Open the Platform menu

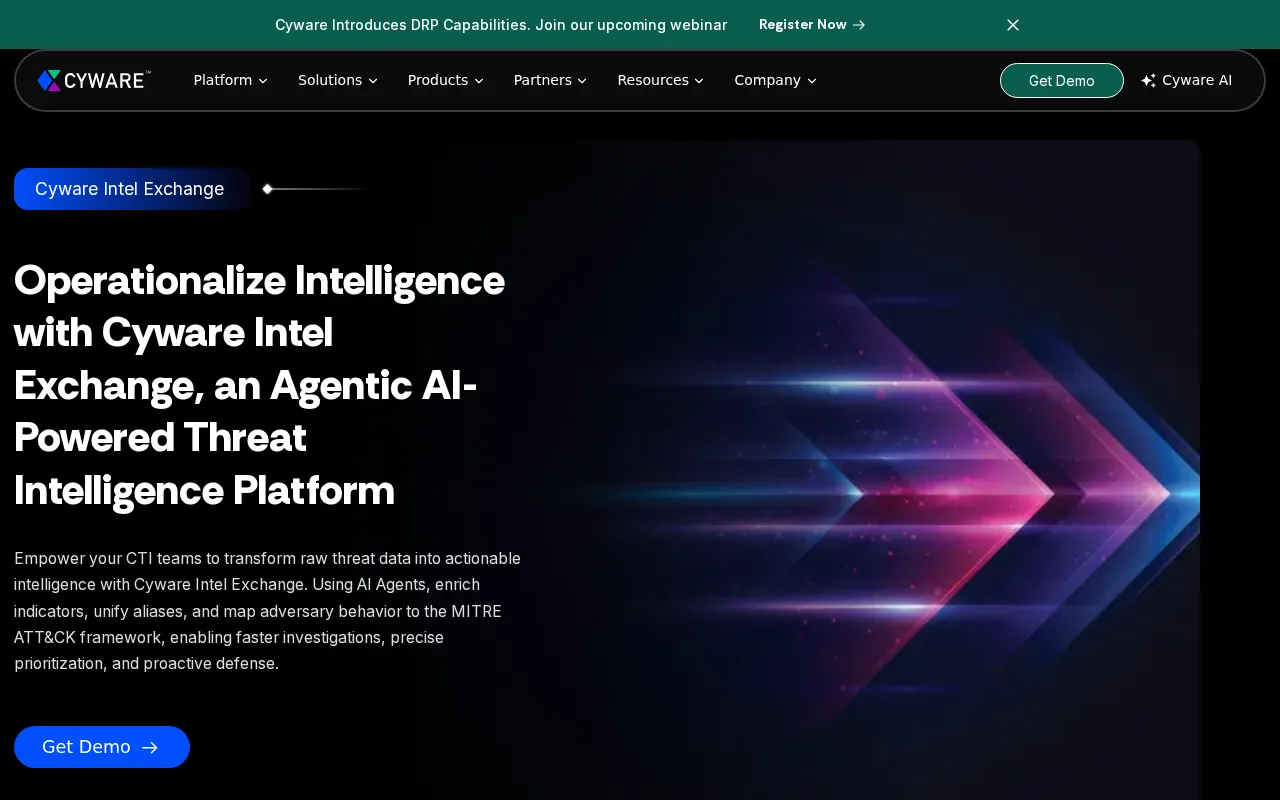point(230,80)
